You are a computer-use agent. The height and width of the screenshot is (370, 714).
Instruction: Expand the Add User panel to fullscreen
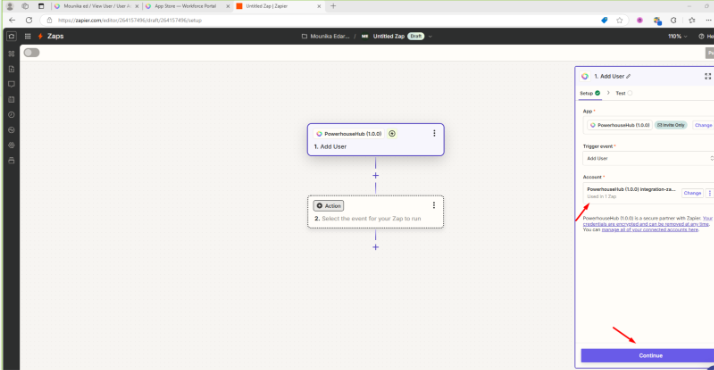point(708,76)
